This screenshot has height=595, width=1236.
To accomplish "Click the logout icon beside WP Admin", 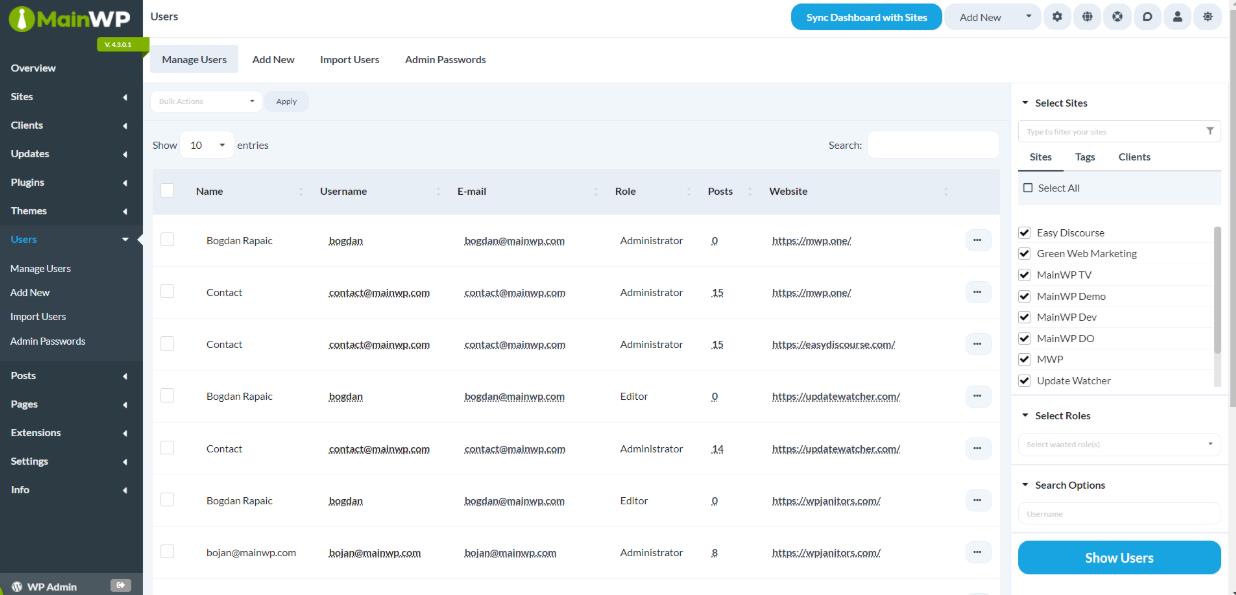I will point(121,586).
